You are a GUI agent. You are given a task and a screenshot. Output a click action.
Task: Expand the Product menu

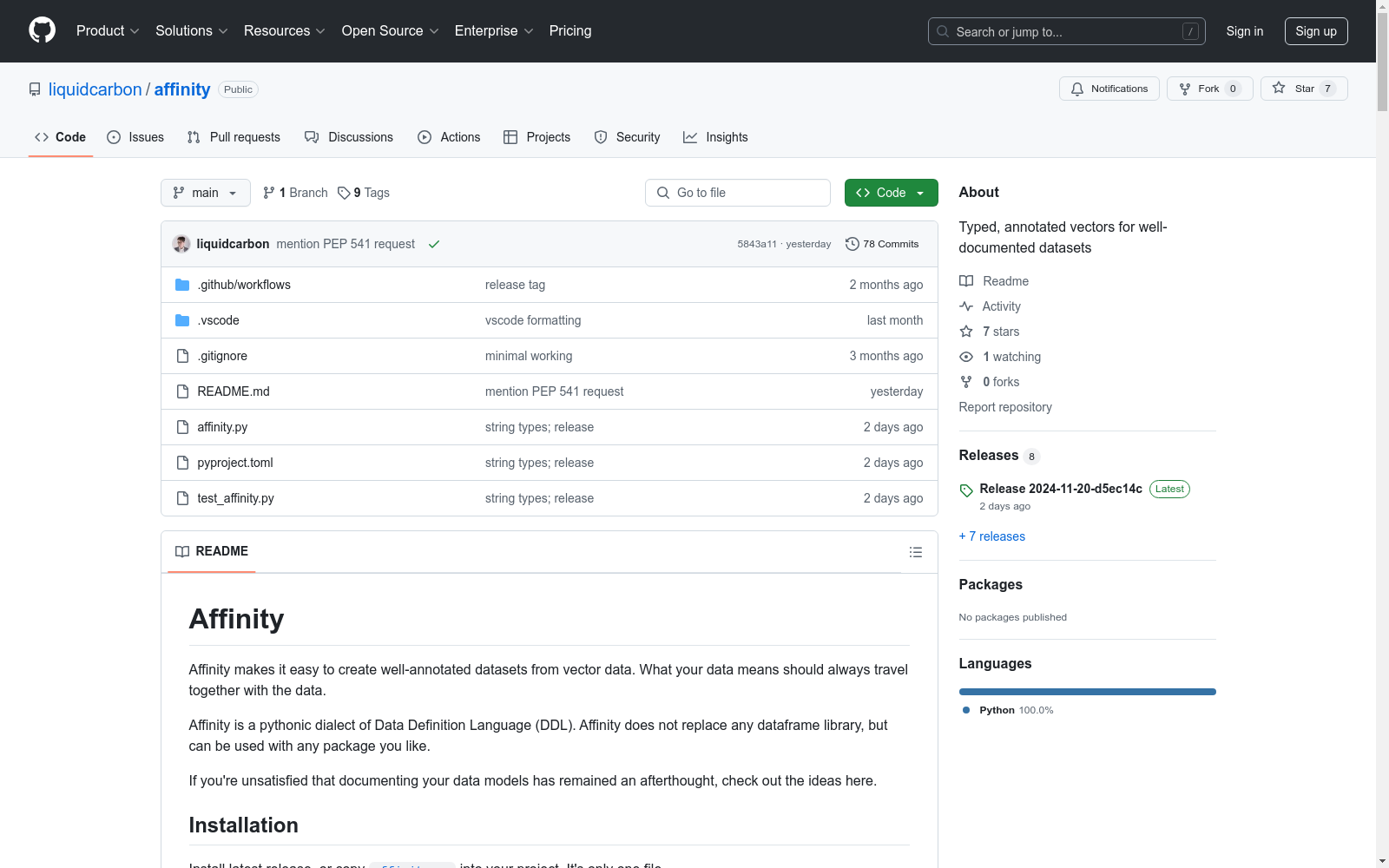pyautogui.click(x=108, y=30)
